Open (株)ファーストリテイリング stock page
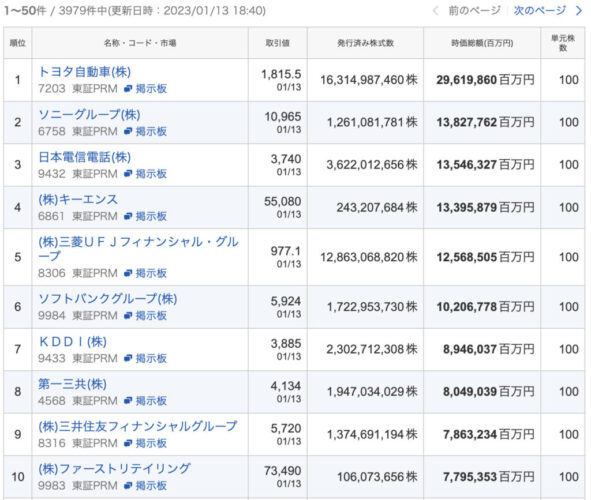 click(x=114, y=469)
